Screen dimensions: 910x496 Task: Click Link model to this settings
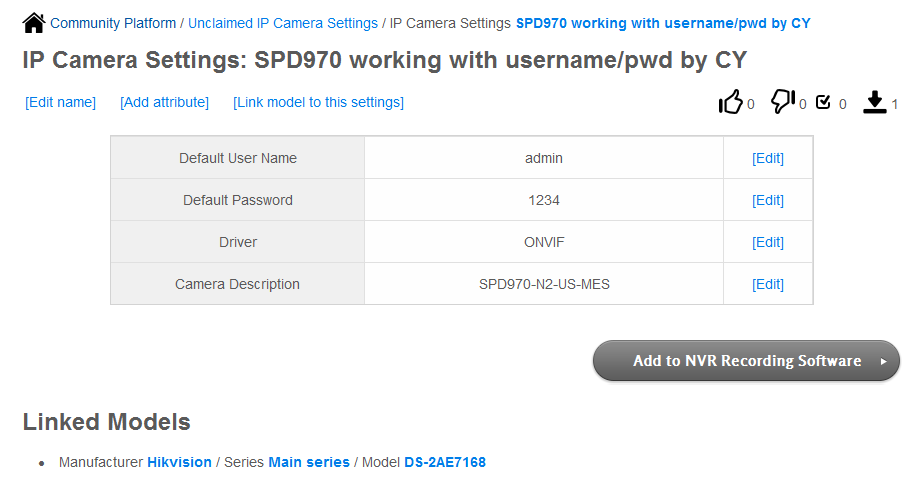(318, 102)
